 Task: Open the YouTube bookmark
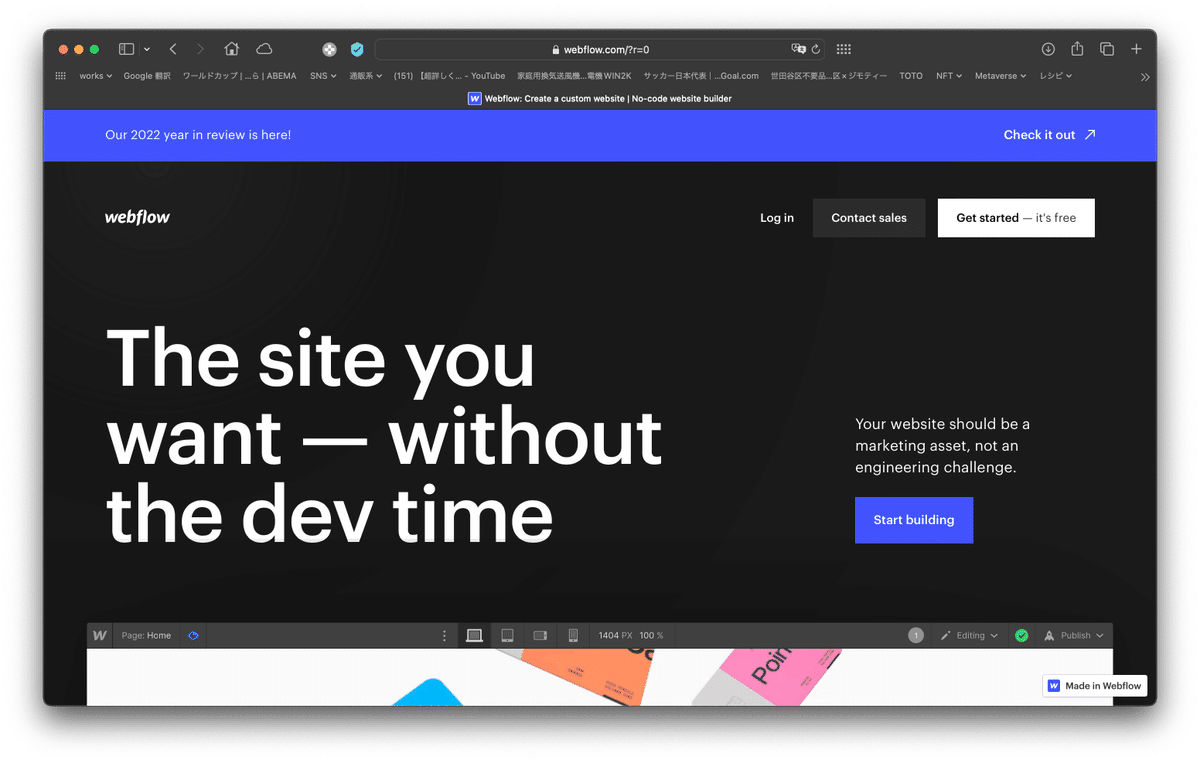pyautogui.click(x=449, y=76)
